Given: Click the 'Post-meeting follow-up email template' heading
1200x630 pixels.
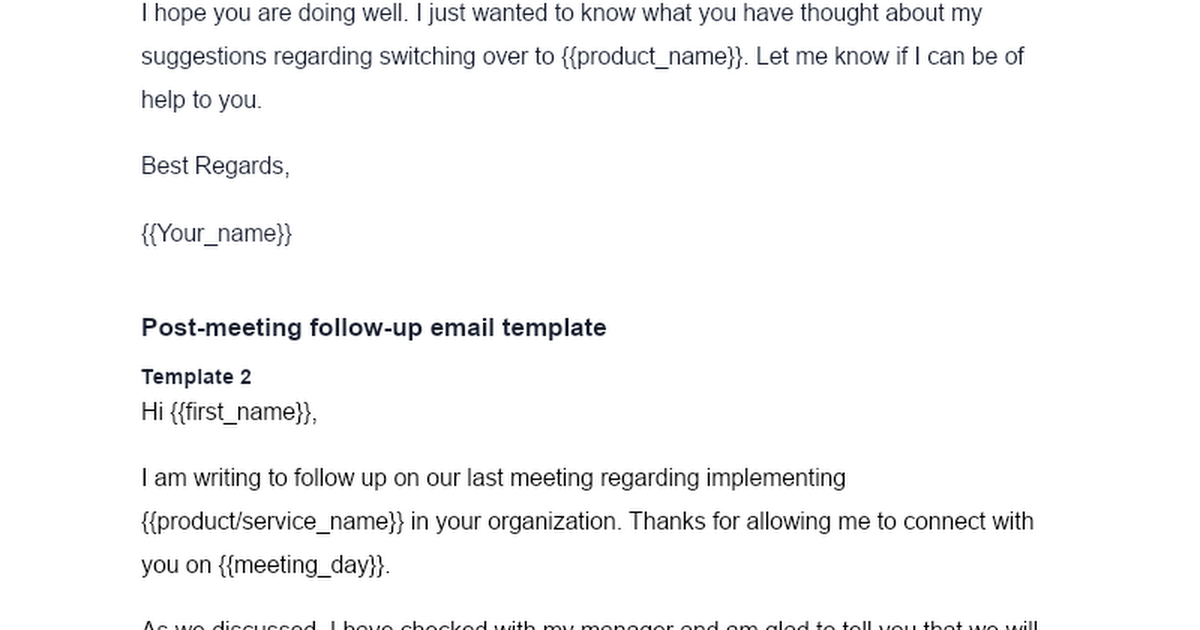Looking at the screenshot, I should (x=373, y=328).
